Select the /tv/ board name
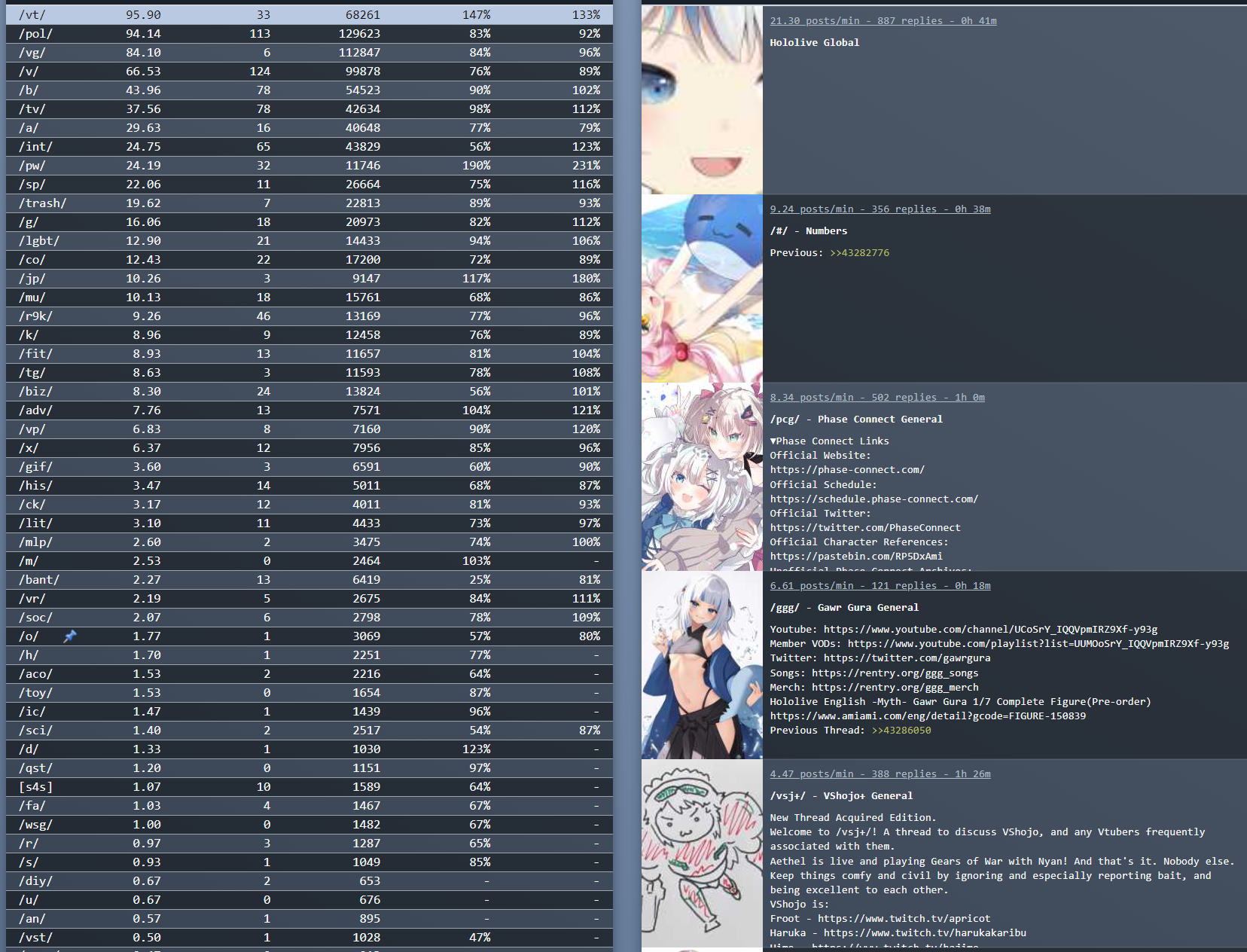The height and width of the screenshot is (952, 1247). (x=32, y=109)
